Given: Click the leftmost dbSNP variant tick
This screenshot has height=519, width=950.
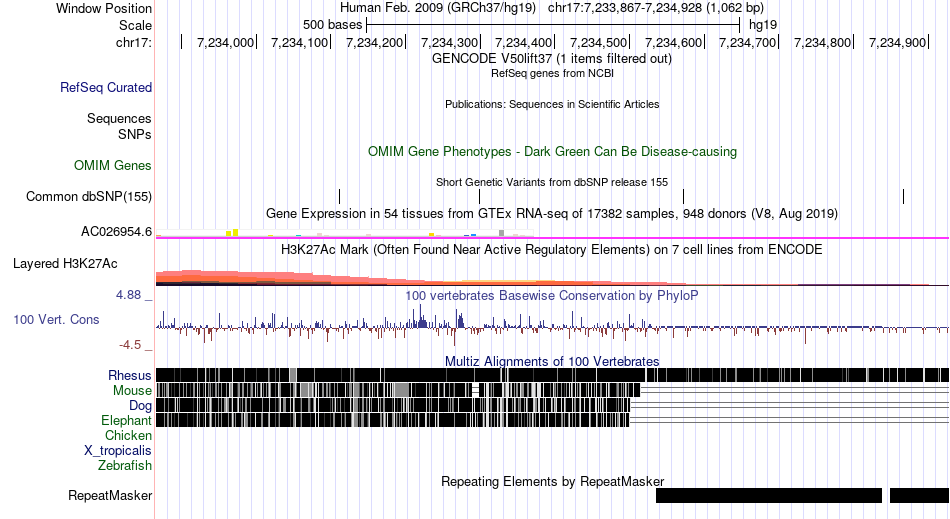Looking at the screenshot, I should pos(339,196).
